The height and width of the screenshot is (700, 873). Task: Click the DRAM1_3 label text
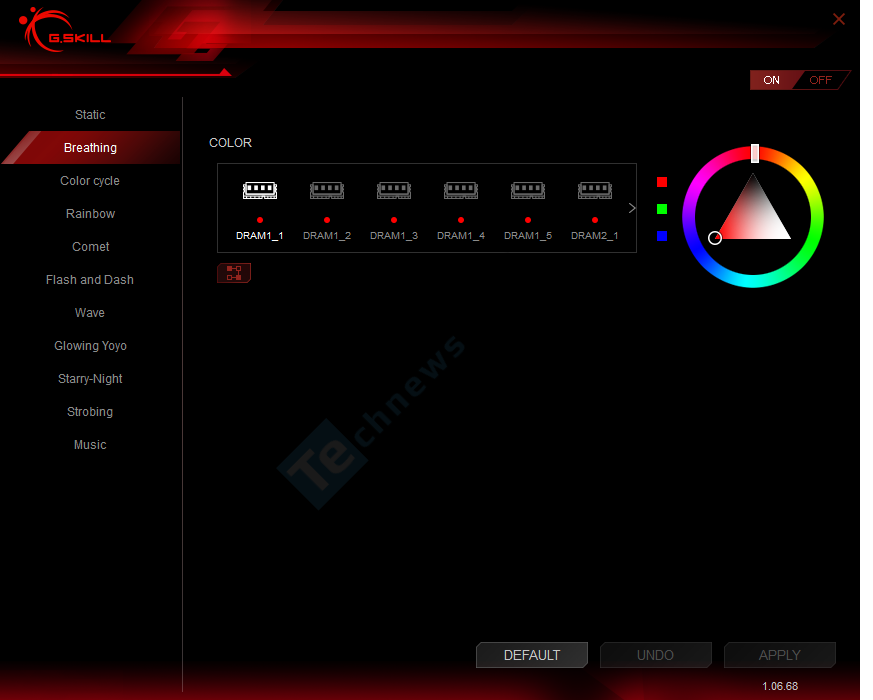(x=394, y=236)
